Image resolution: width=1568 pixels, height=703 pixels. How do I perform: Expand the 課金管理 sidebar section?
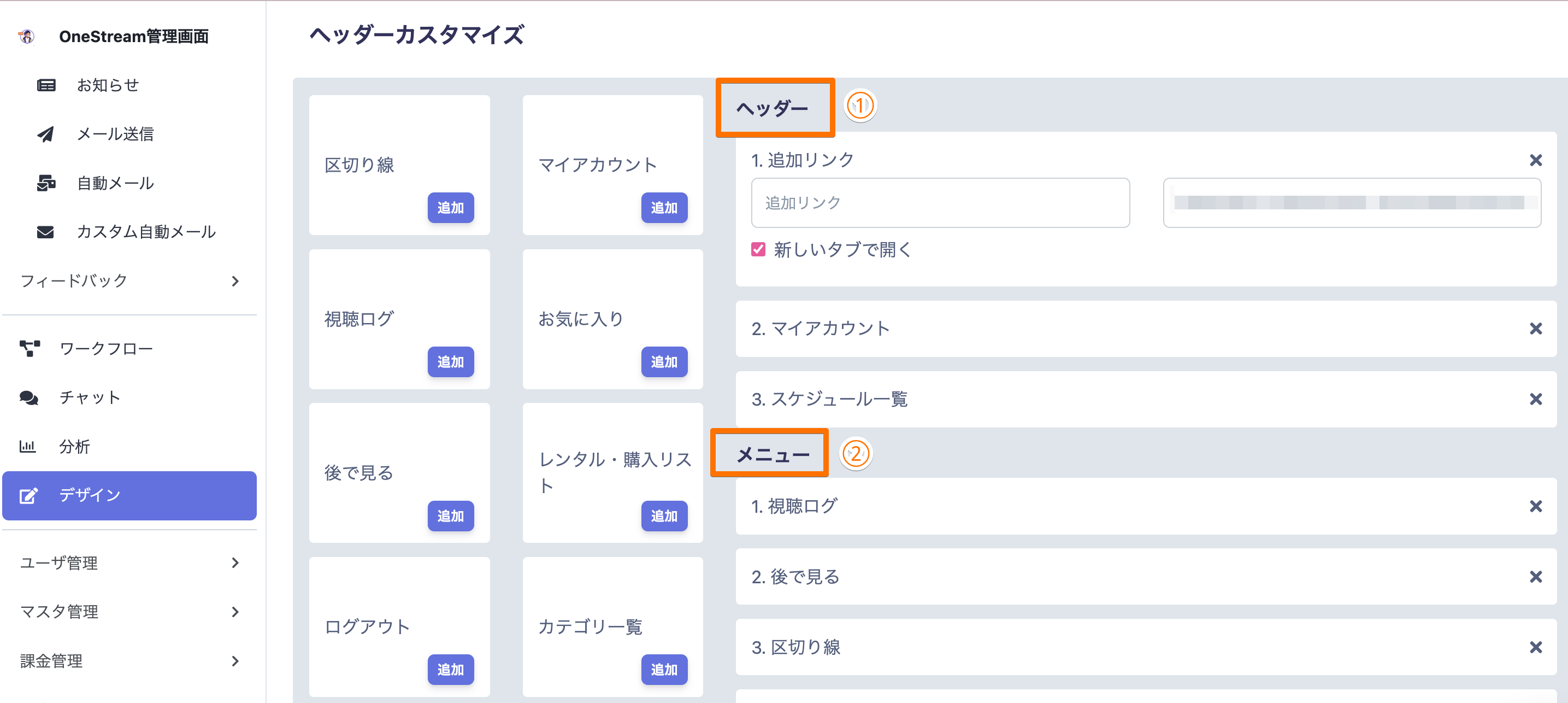pos(235,661)
